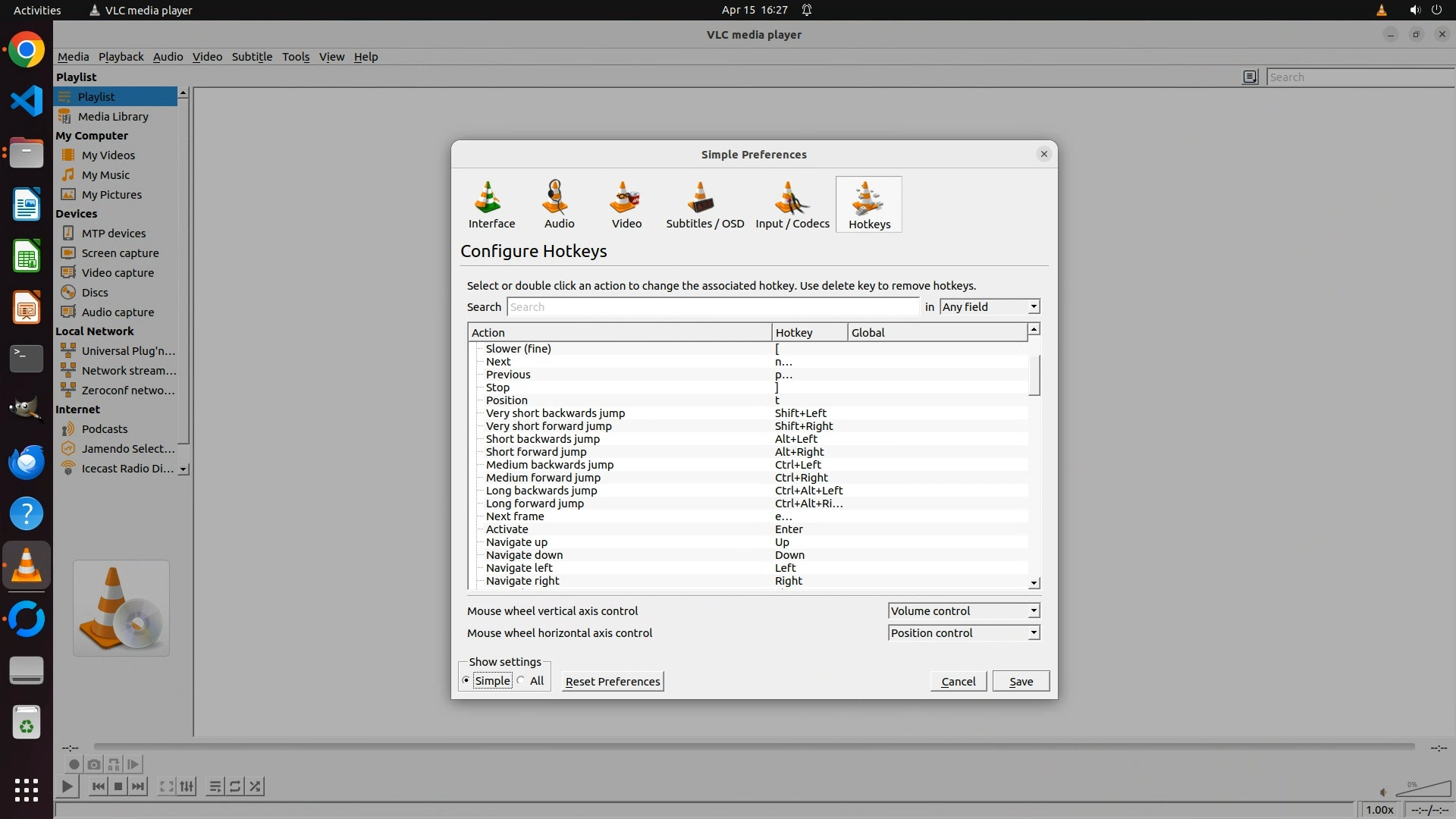
Task: Open the Tools menu
Action: [x=295, y=57]
